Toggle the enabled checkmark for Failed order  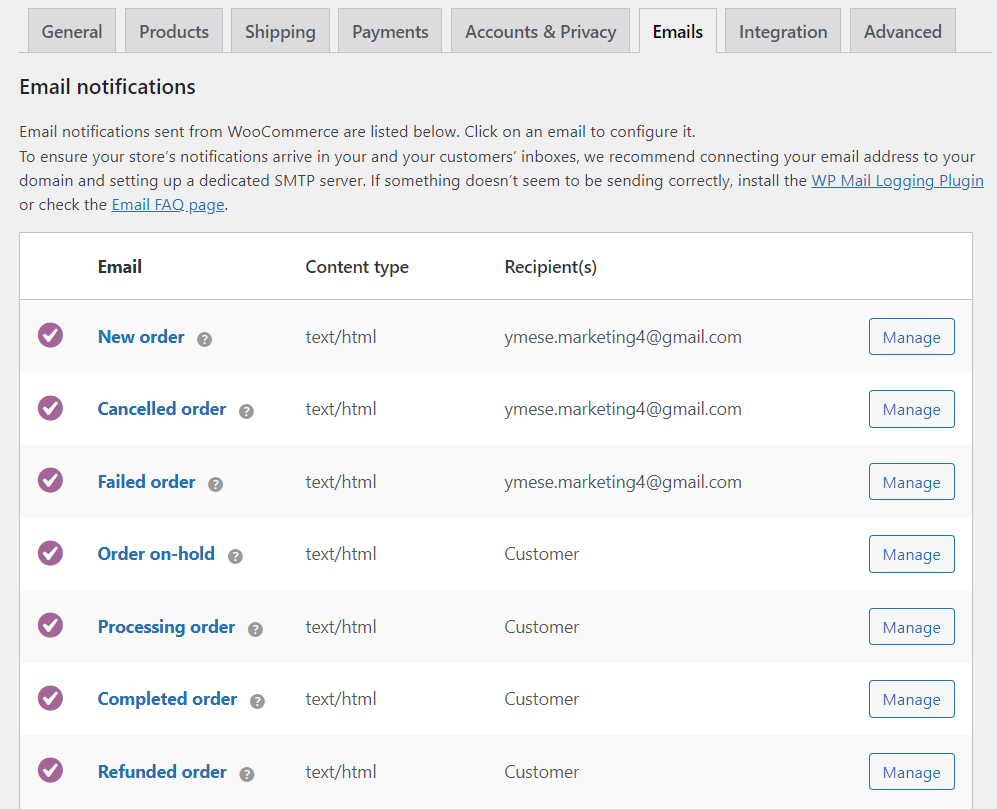pyautogui.click(x=50, y=480)
